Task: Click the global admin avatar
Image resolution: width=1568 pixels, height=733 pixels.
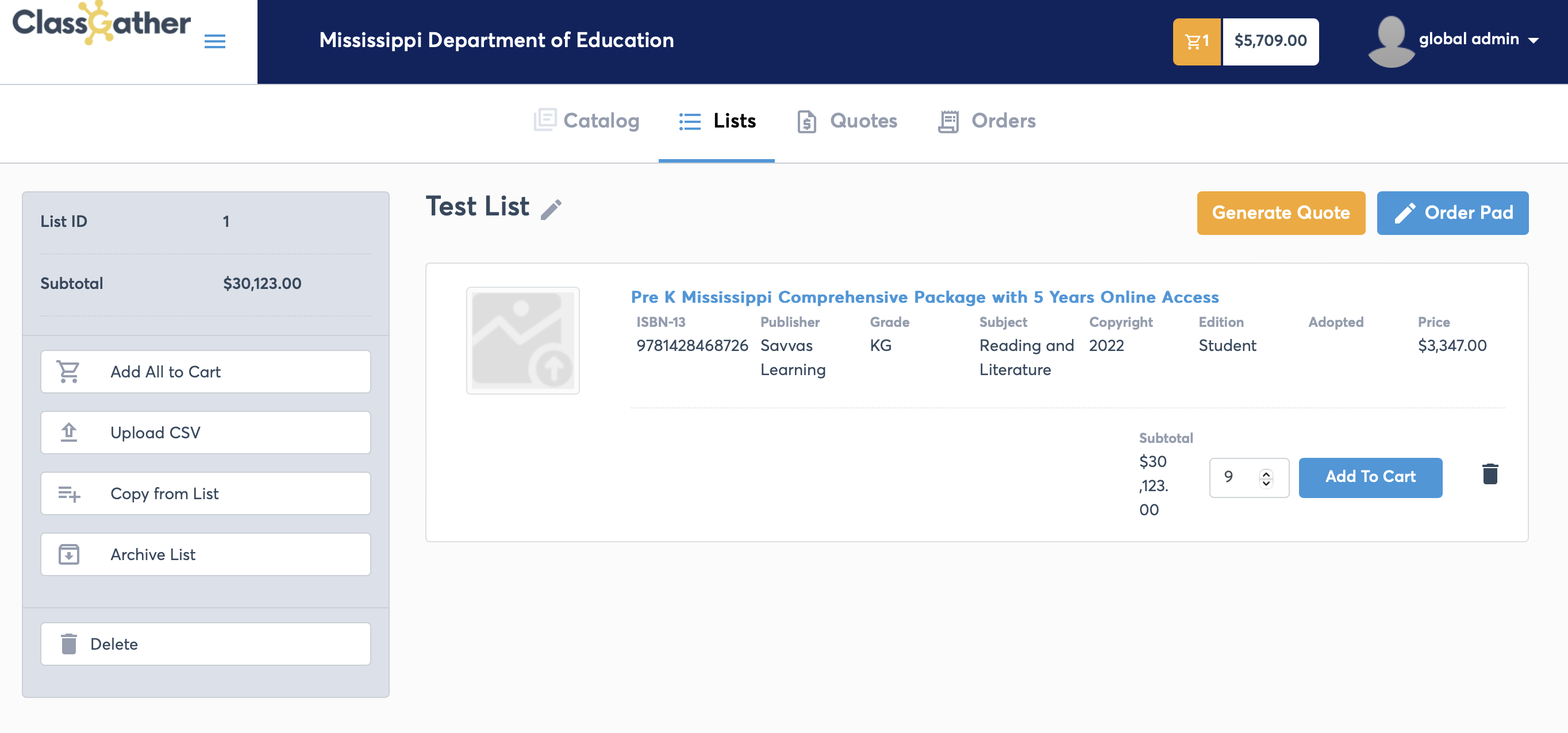Action: click(1390, 41)
